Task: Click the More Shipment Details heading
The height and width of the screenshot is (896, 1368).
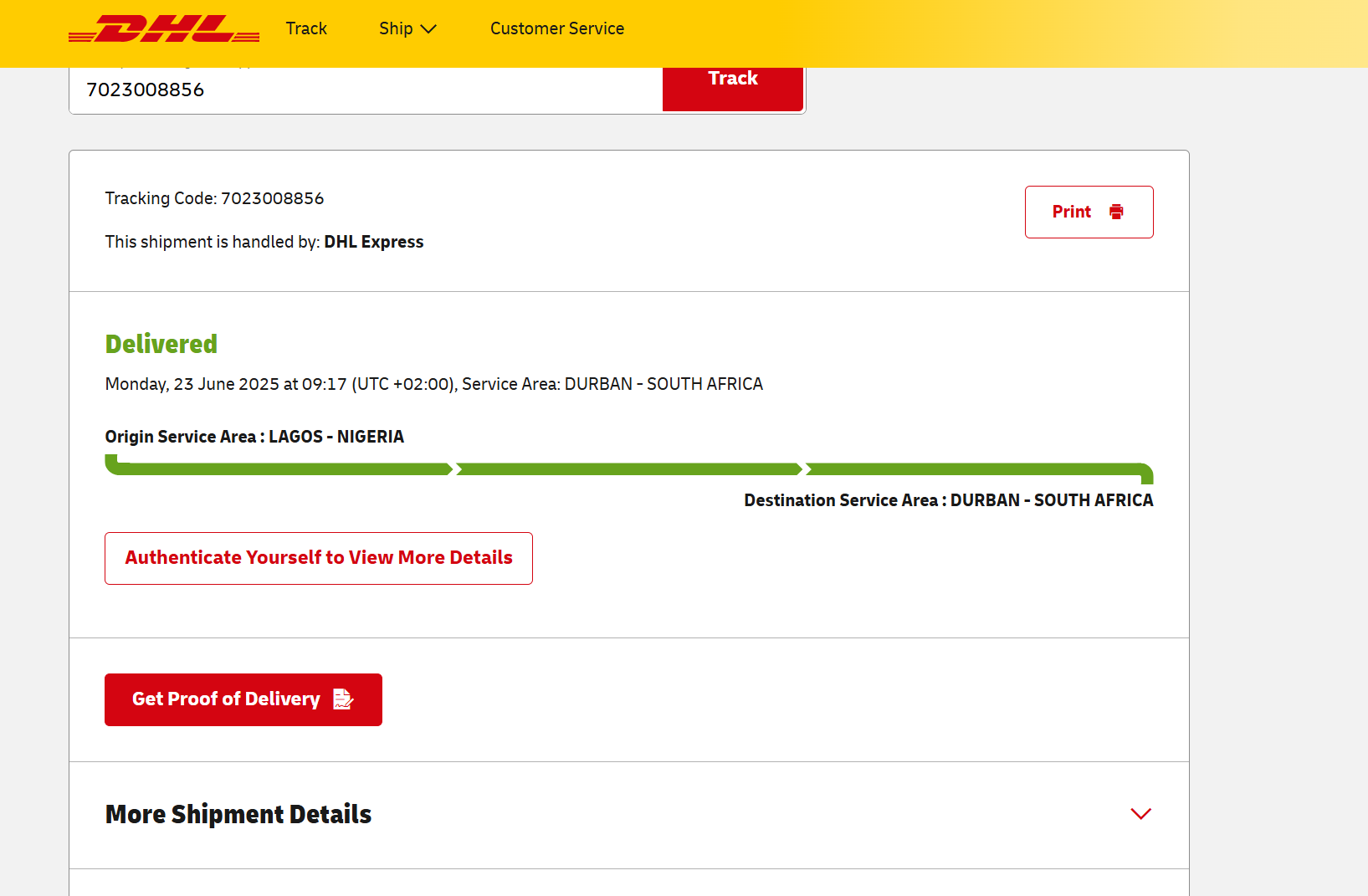Action: [238, 814]
